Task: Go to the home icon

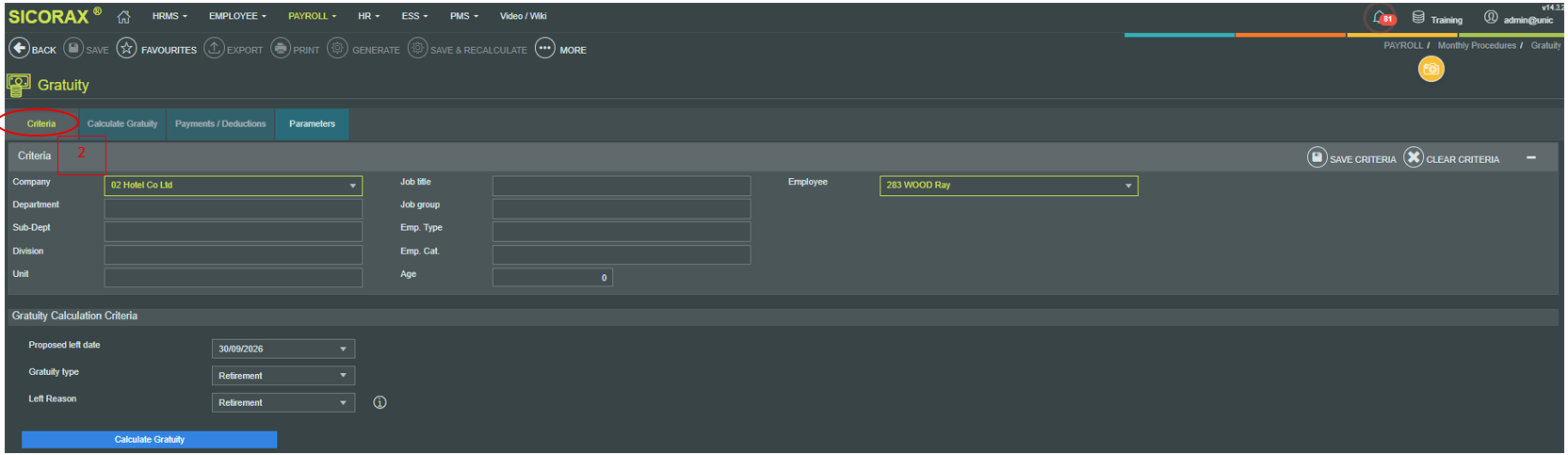Action: 123,17
